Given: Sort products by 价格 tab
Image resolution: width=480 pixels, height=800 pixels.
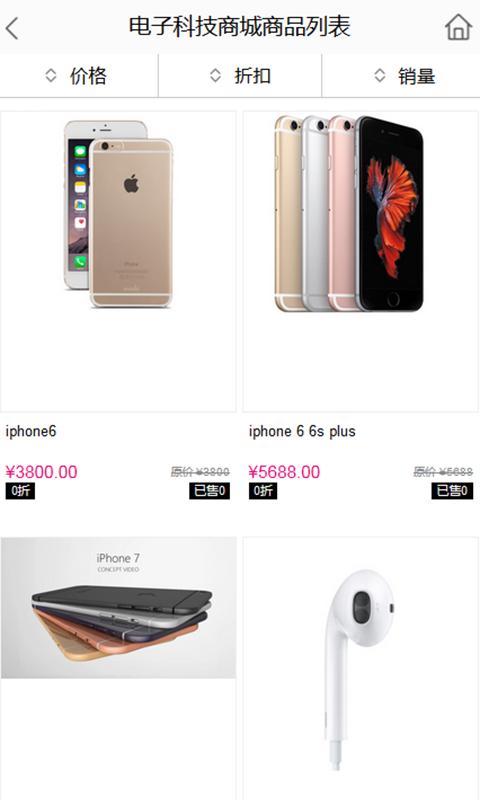Looking at the screenshot, I should point(79,76).
